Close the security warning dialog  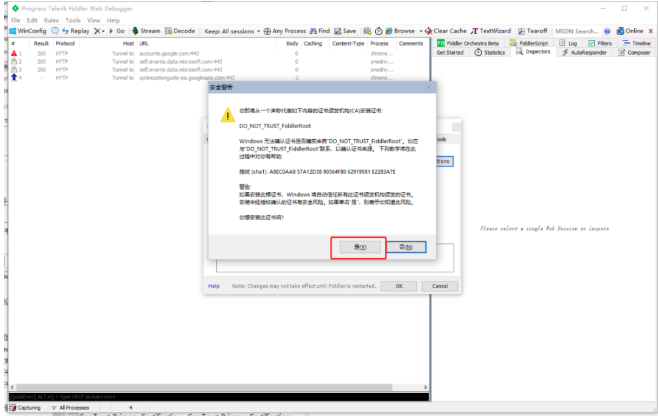[428, 87]
